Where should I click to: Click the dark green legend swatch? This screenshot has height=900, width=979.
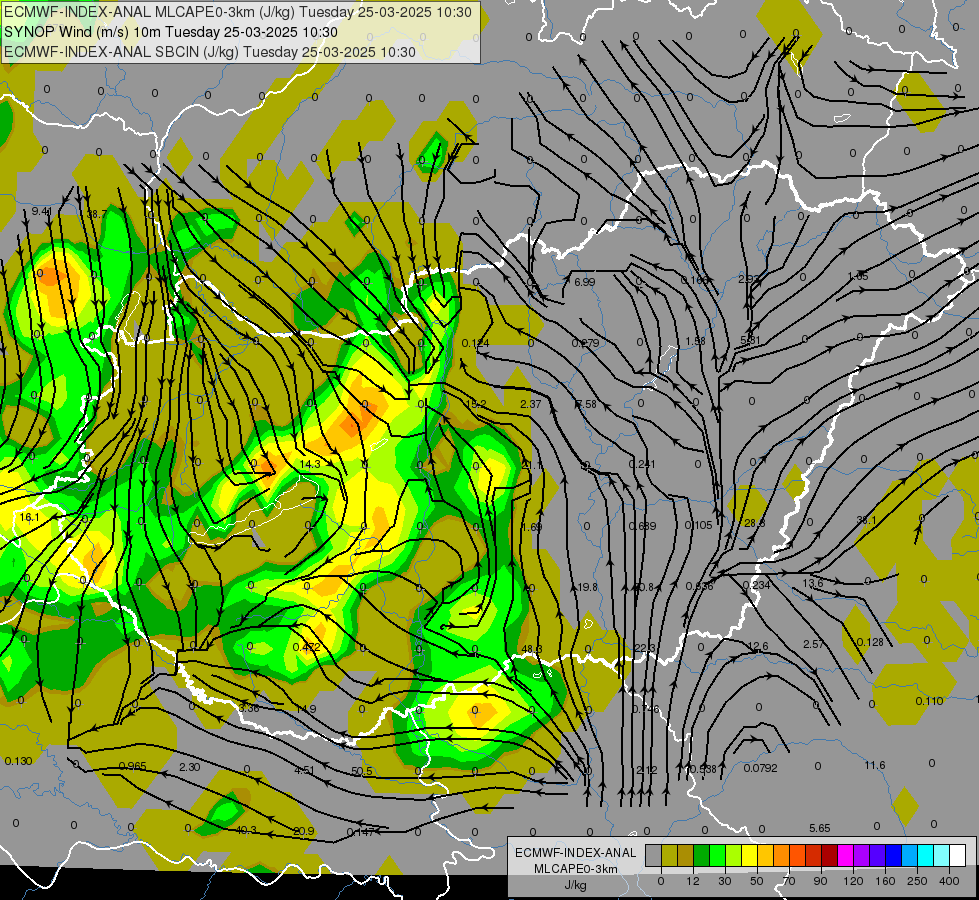tap(702, 856)
